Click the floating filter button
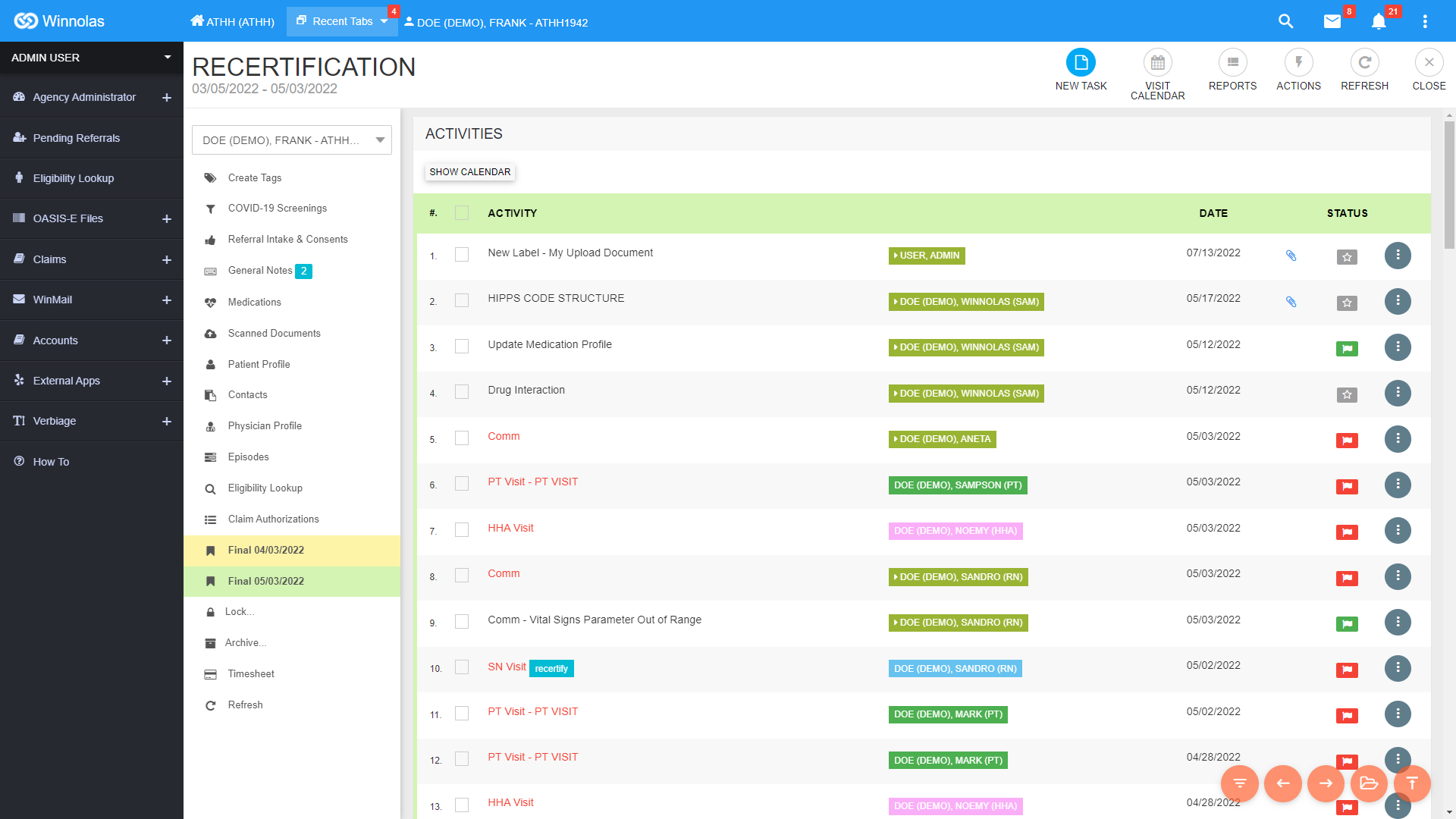 point(1240,783)
